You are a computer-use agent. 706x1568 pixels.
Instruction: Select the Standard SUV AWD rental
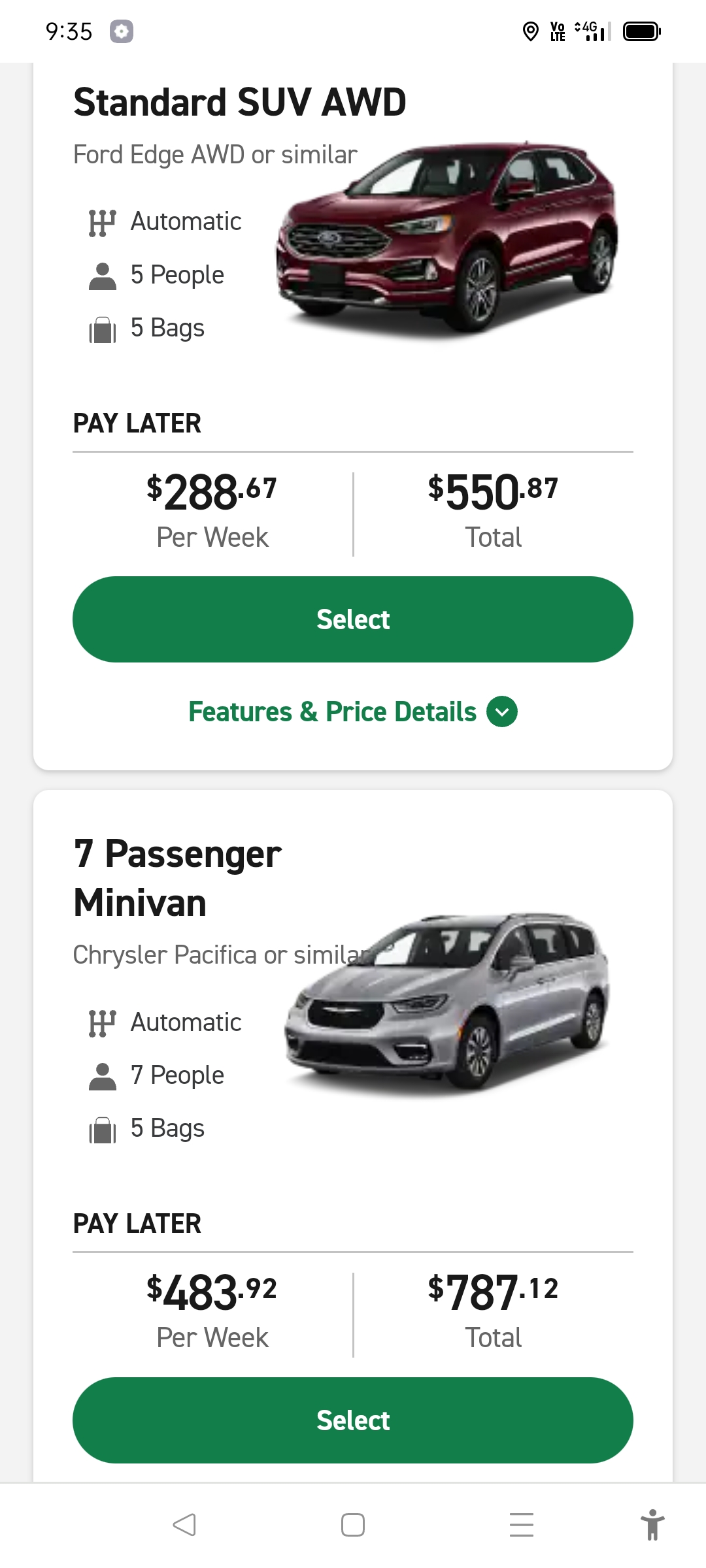353,619
